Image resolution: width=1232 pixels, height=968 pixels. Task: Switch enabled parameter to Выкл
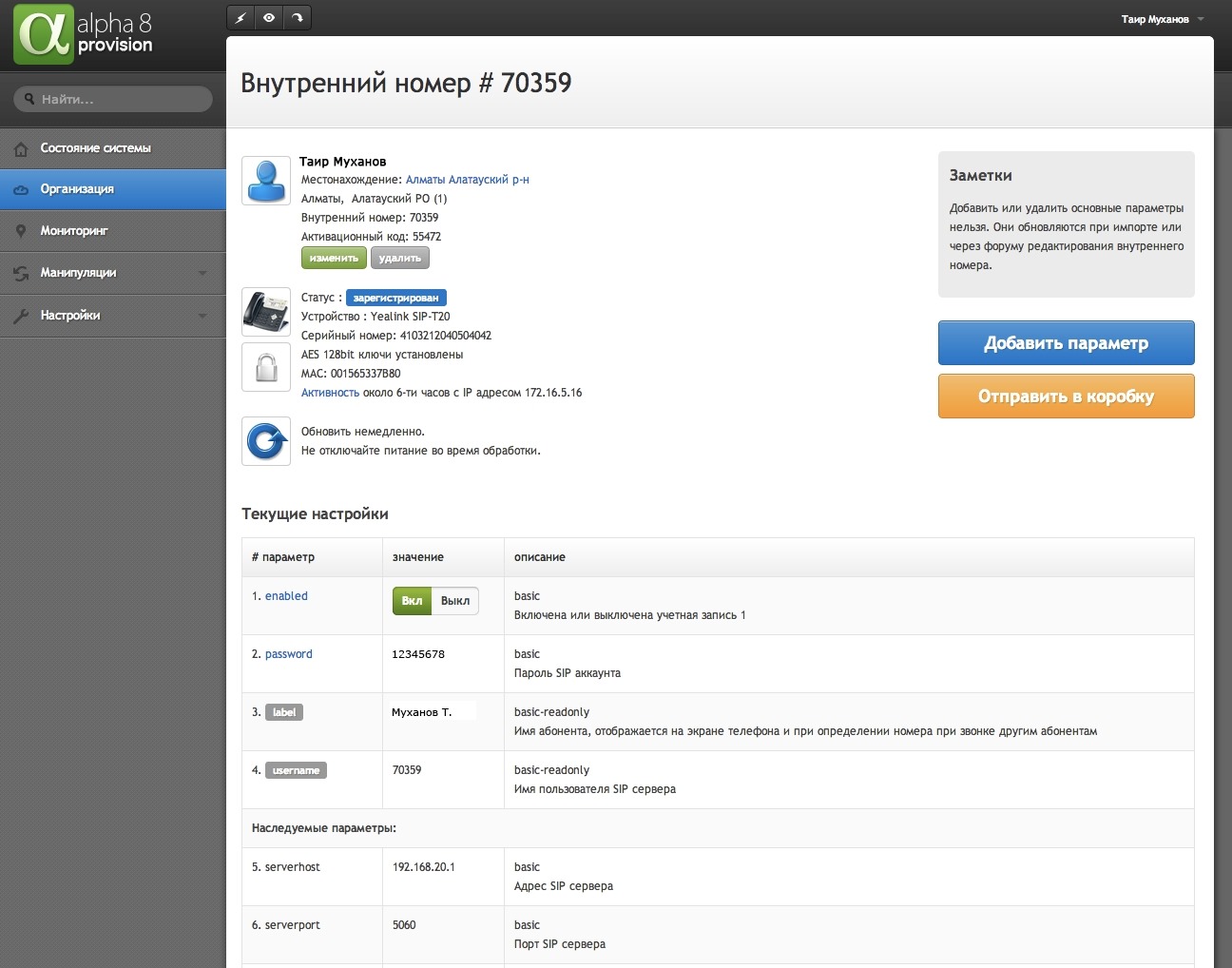pos(455,601)
